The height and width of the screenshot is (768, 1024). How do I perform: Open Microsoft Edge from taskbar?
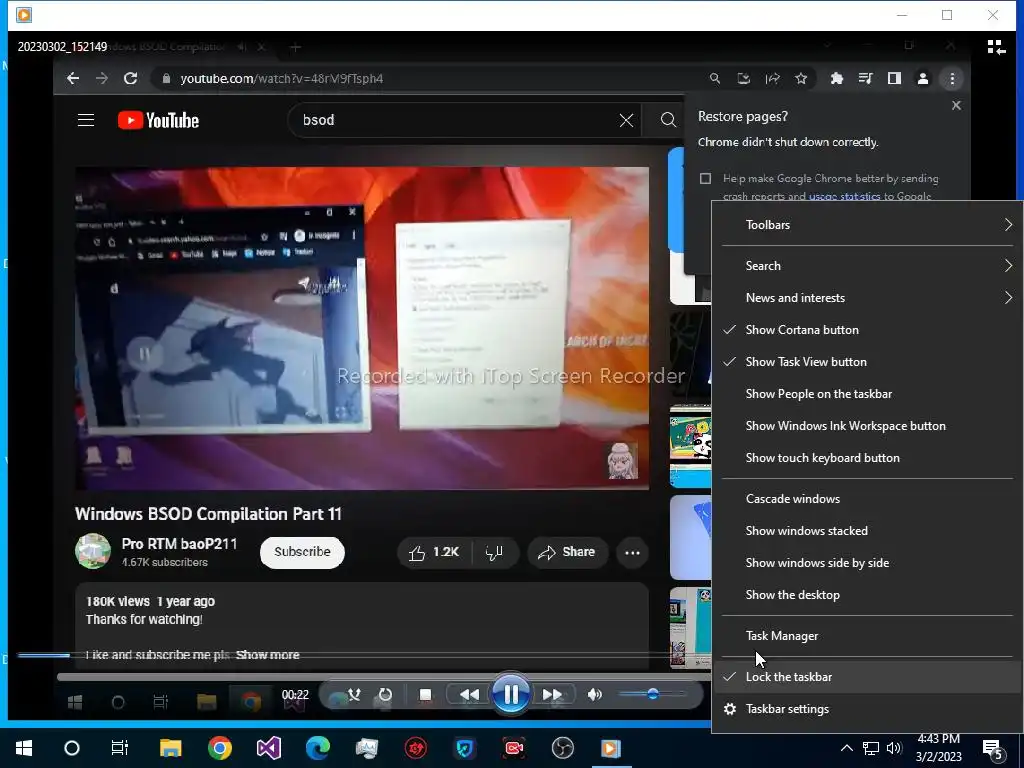[318, 748]
